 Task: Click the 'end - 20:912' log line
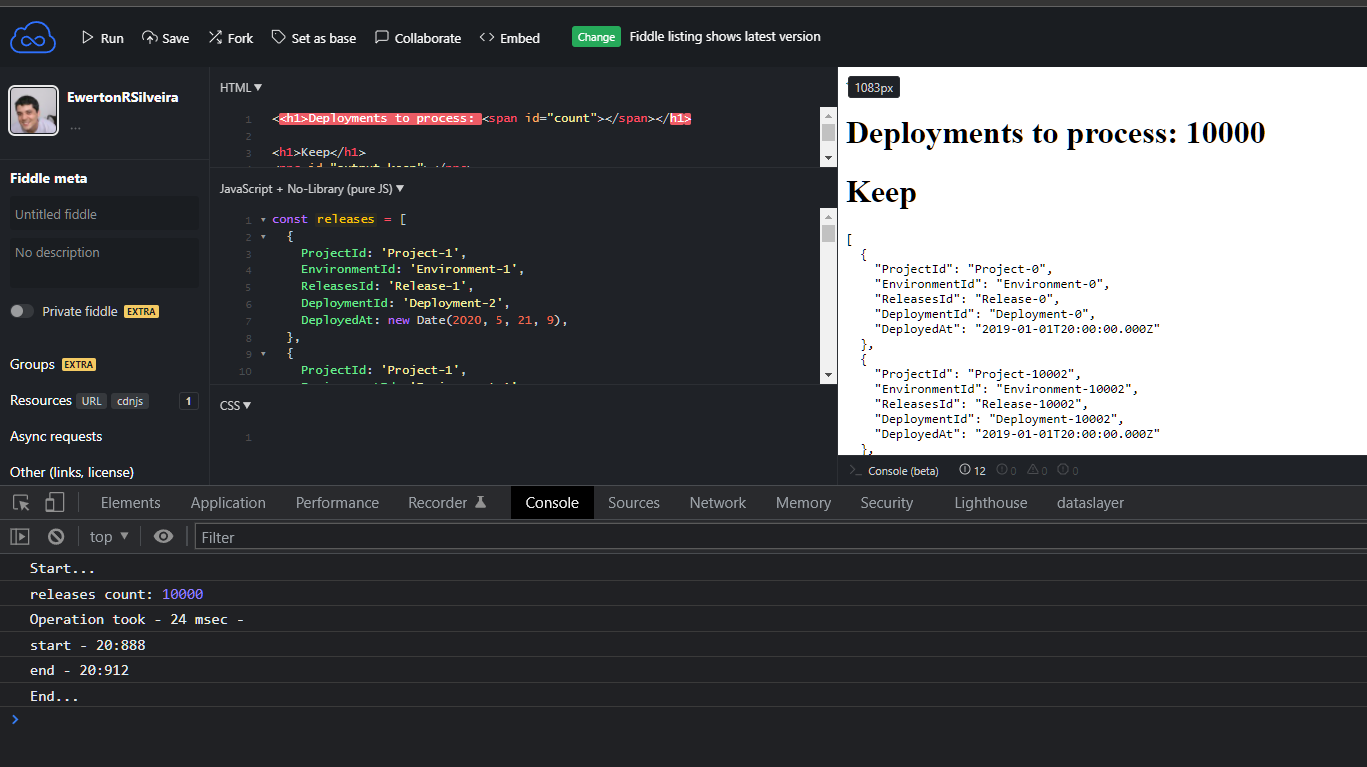(683, 670)
